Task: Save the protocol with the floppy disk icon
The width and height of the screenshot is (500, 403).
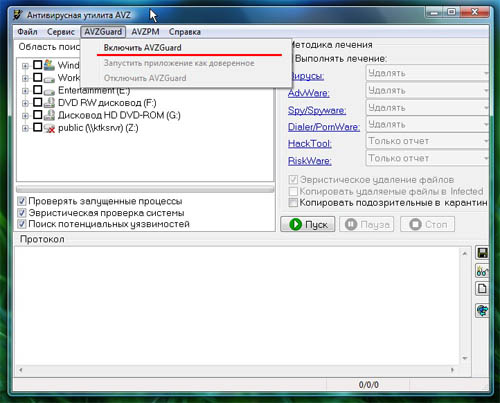Action: click(x=482, y=253)
